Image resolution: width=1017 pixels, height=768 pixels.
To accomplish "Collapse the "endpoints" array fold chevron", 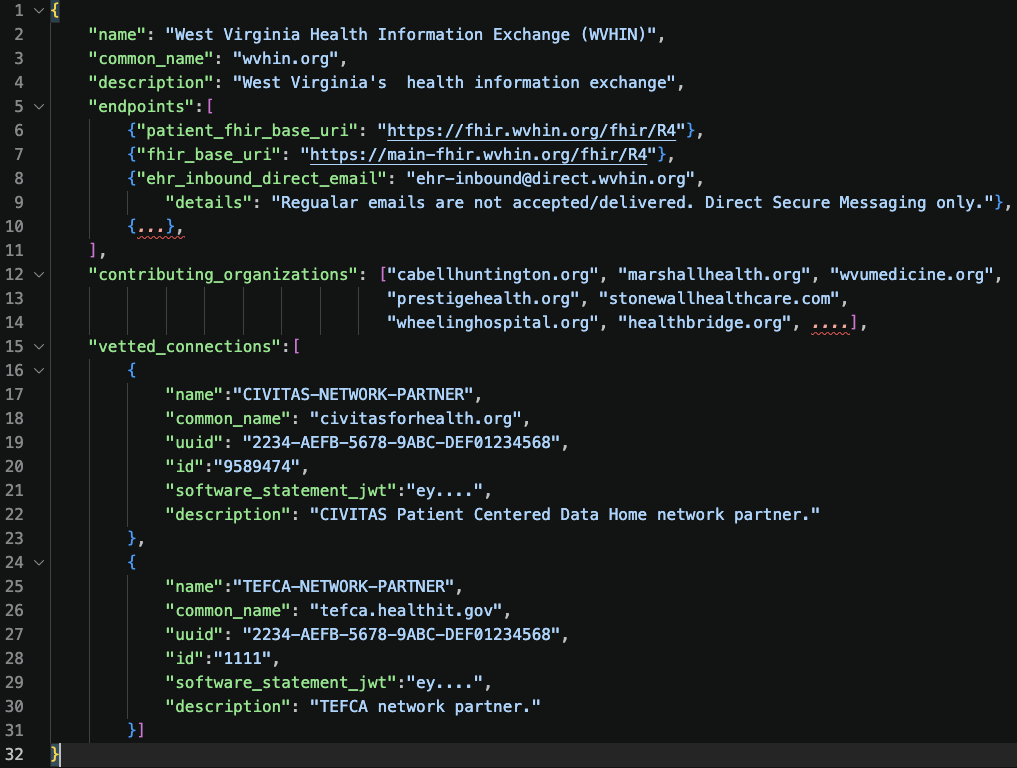I will click(39, 106).
